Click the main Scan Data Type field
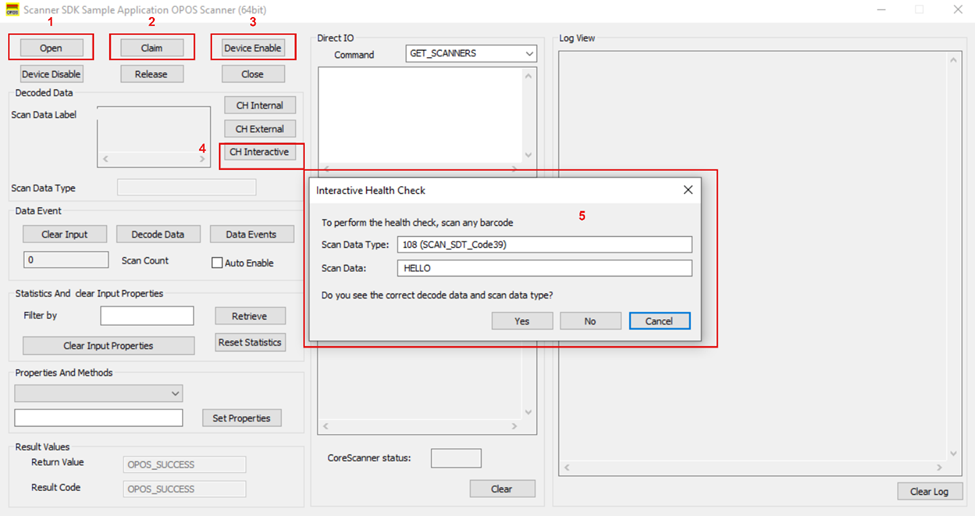 click(x=187, y=188)
